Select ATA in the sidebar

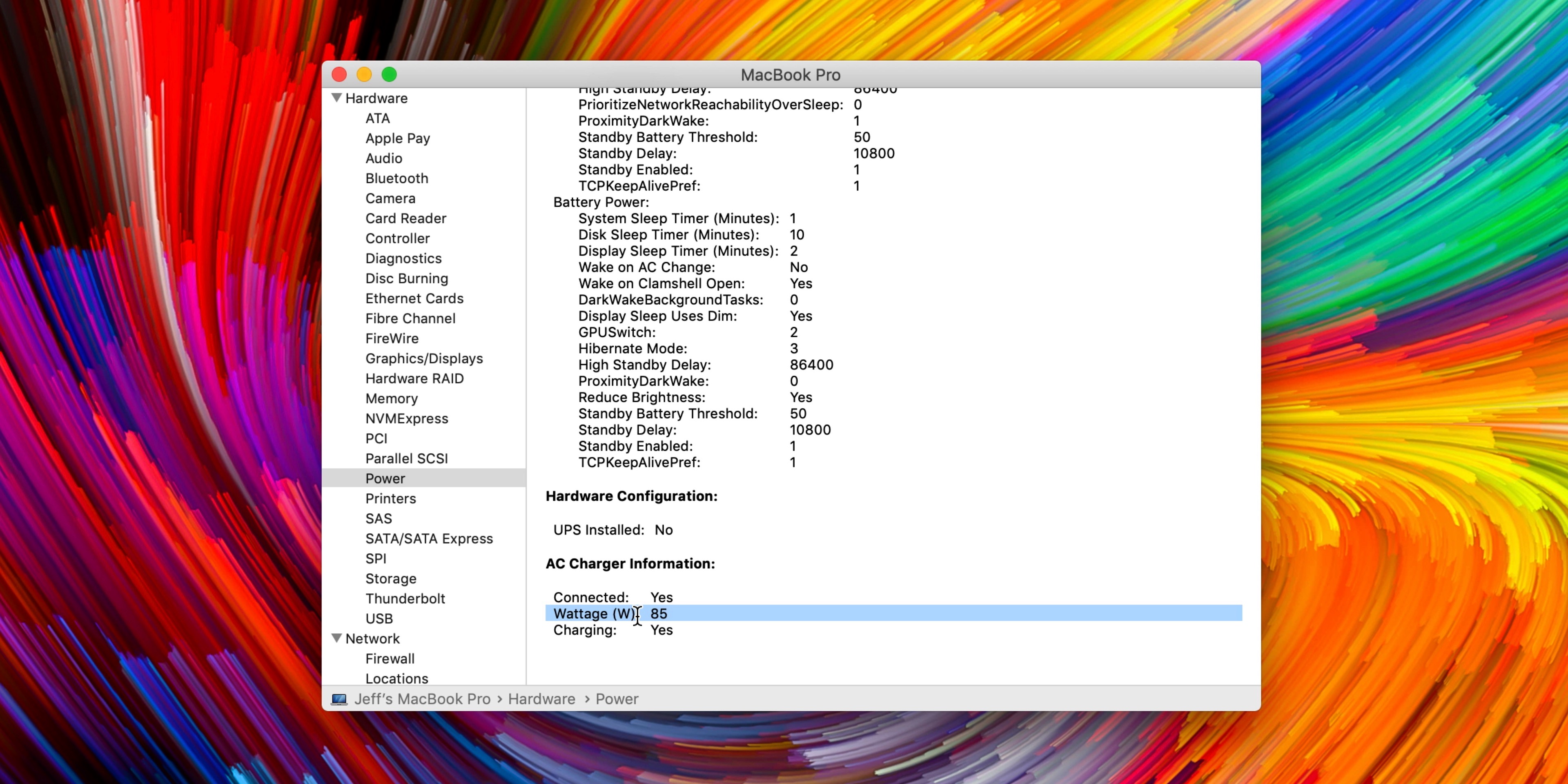coord(377,118)
